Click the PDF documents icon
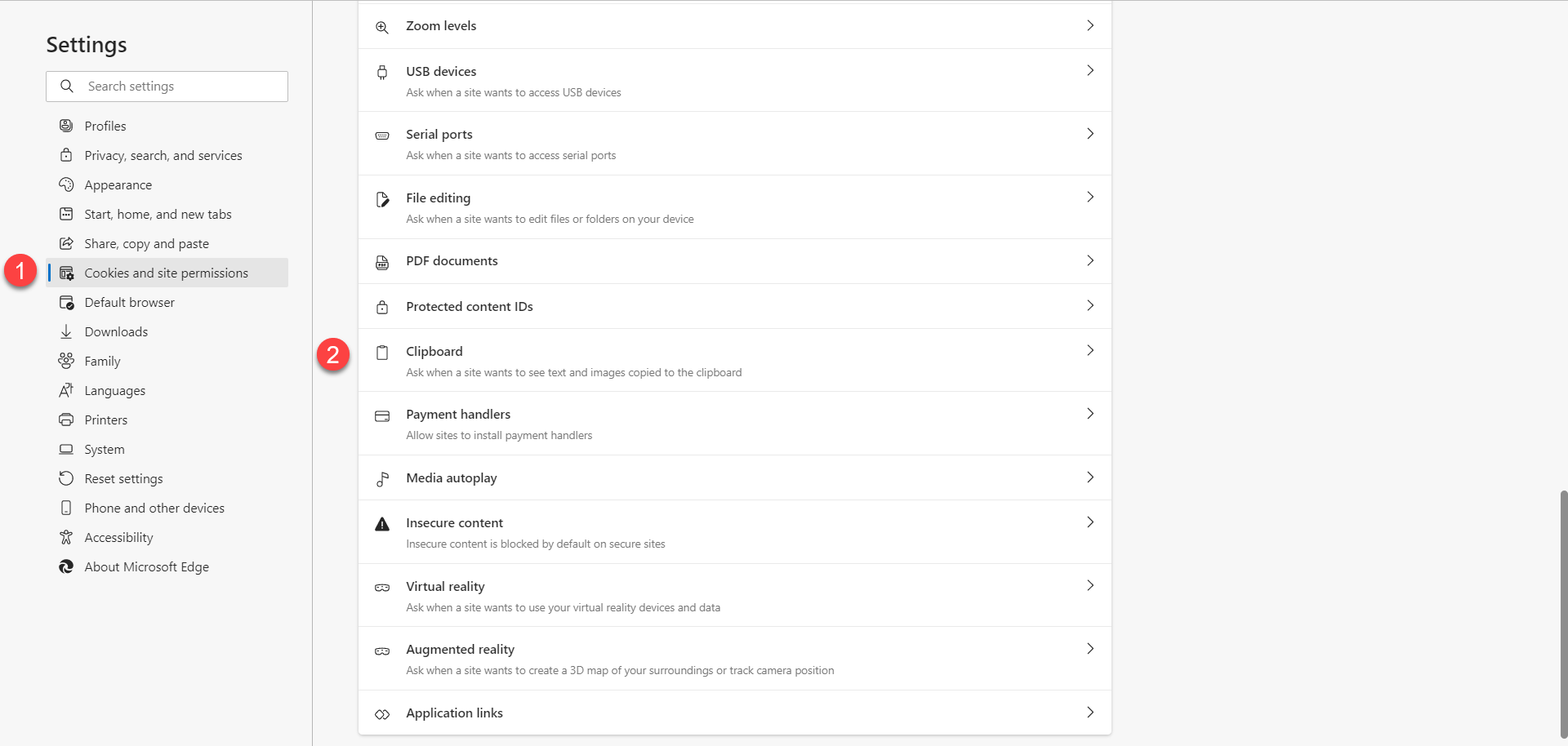This screenshot has height=746, width=1568. tap(382, 262)
